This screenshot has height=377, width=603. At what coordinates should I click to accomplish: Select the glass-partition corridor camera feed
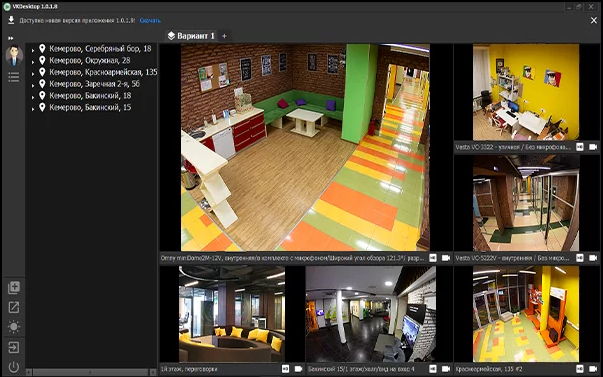526,203
